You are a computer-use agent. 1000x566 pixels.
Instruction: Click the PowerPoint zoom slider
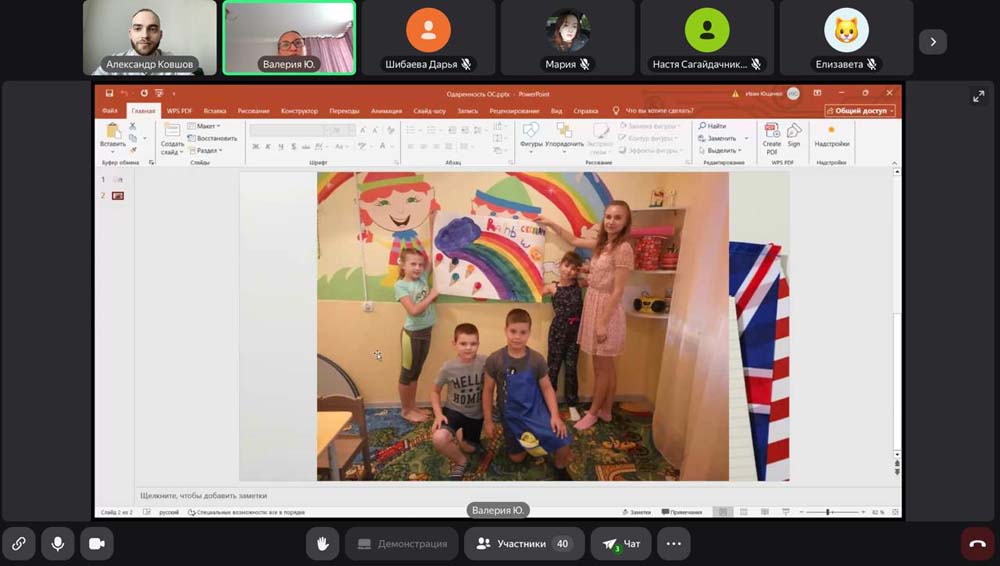pyautogui.click(x=829, y=512)
